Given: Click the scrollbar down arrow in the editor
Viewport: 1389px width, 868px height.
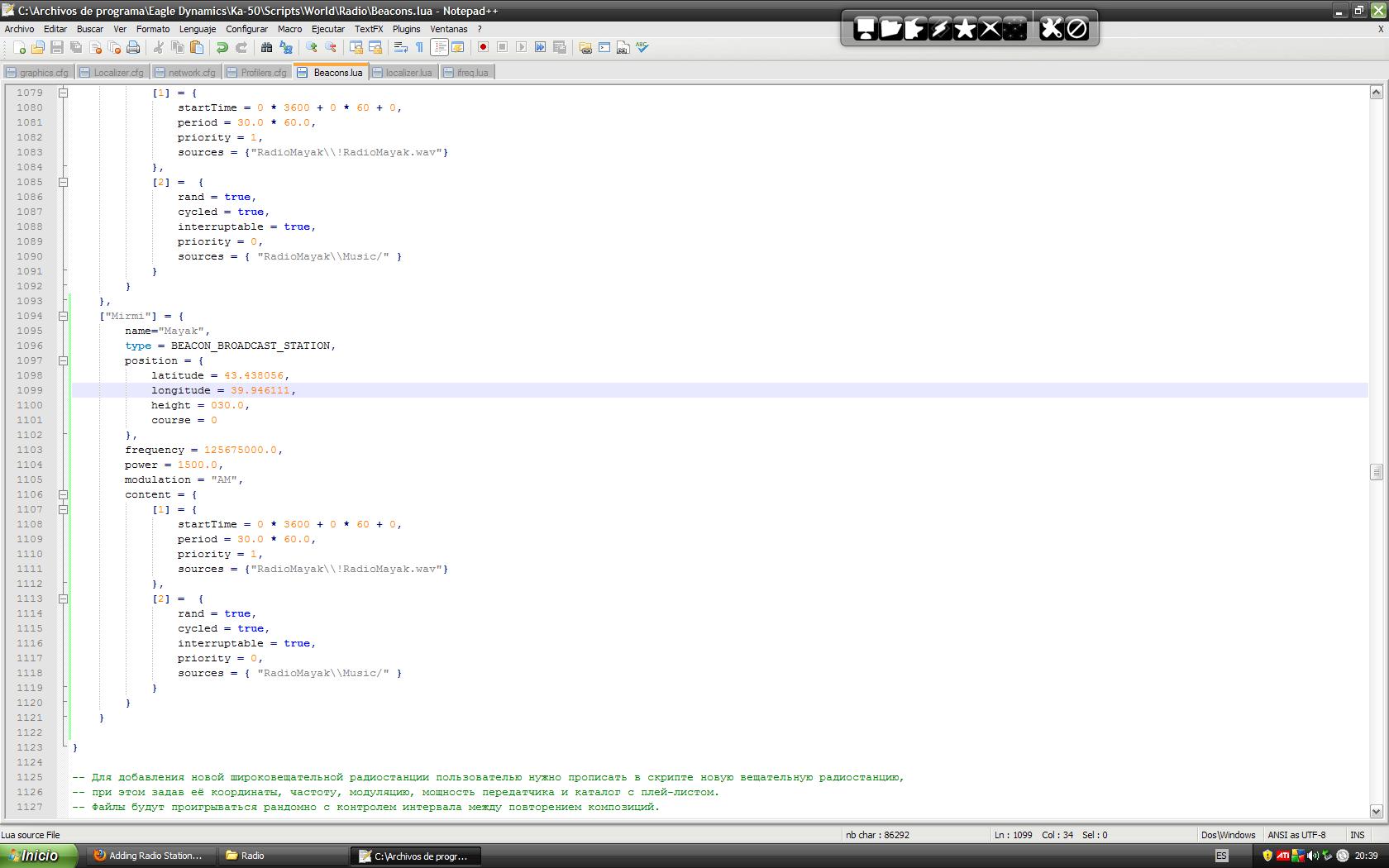Looking at the screenshot, I should click(1376, 812).
